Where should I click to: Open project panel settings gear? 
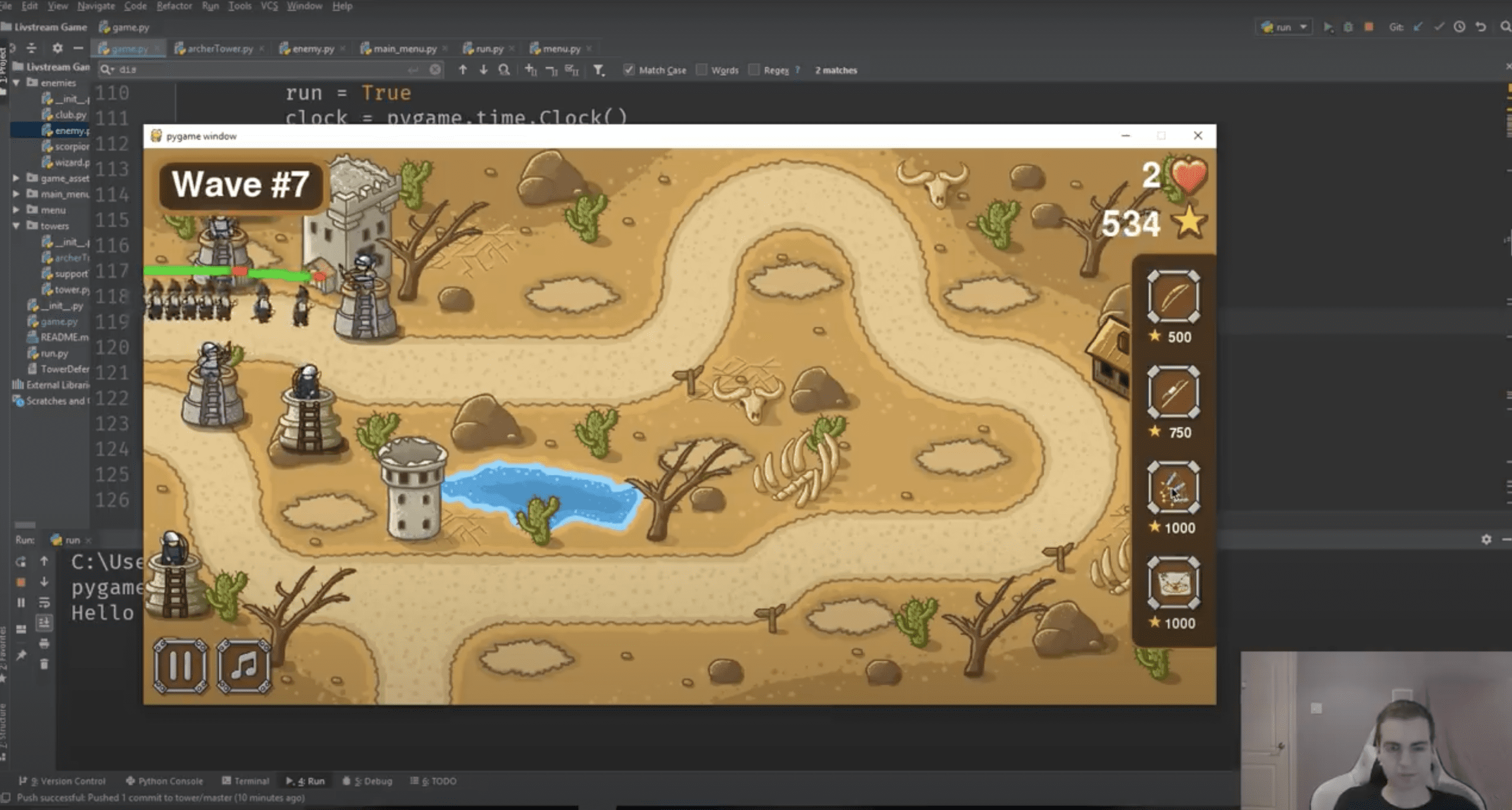click(57, 48)
